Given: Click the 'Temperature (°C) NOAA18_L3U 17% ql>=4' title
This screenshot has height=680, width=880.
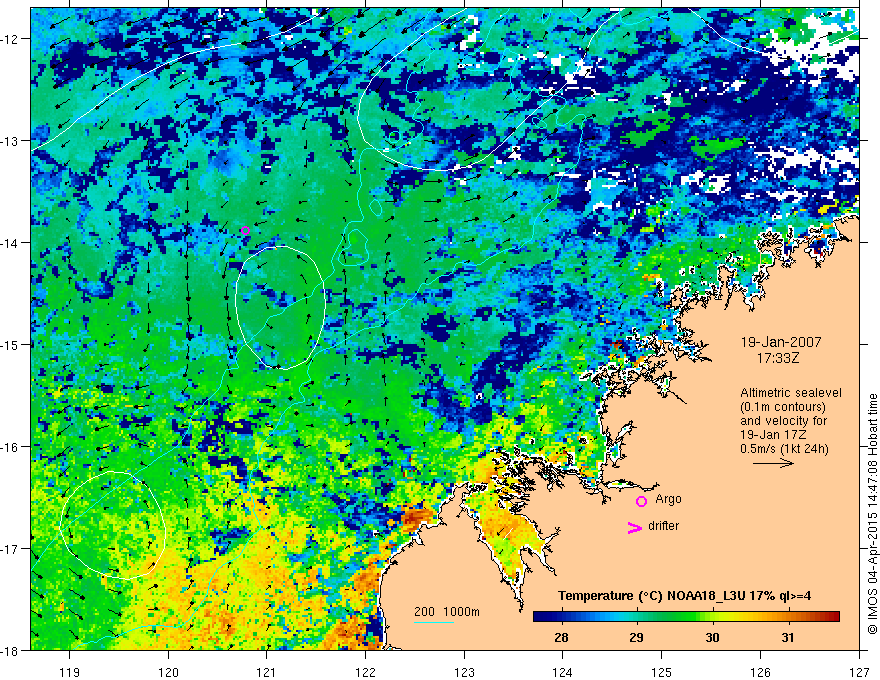Looking at the screenshot, I should pos(684,596).
